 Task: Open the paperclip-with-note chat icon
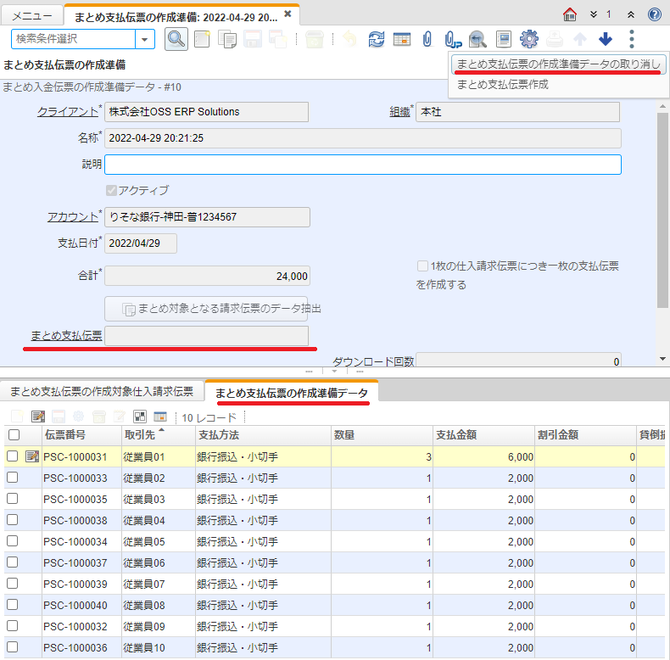(x=453, y=40)
